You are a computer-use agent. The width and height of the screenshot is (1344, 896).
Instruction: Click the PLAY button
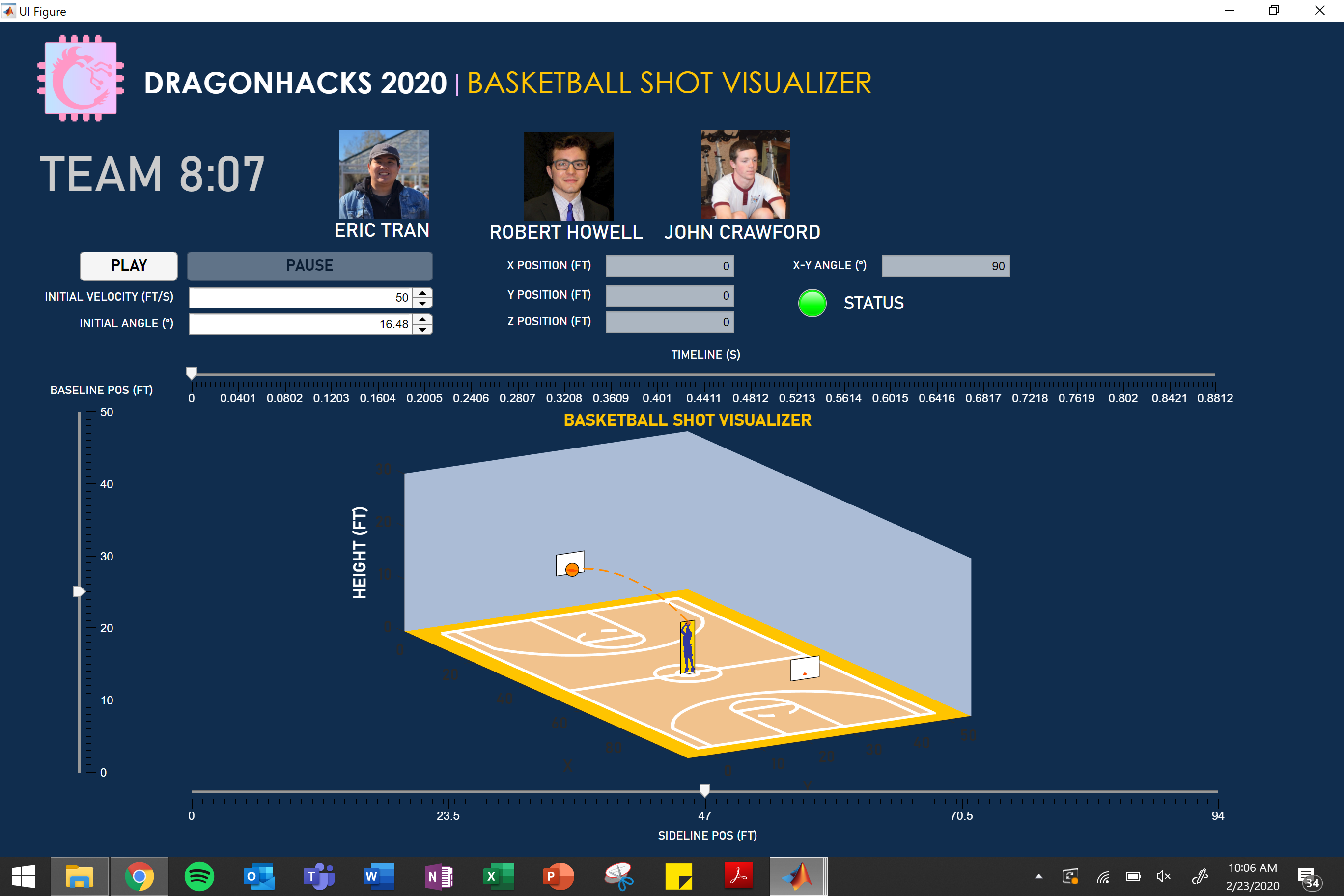[129, 266]
